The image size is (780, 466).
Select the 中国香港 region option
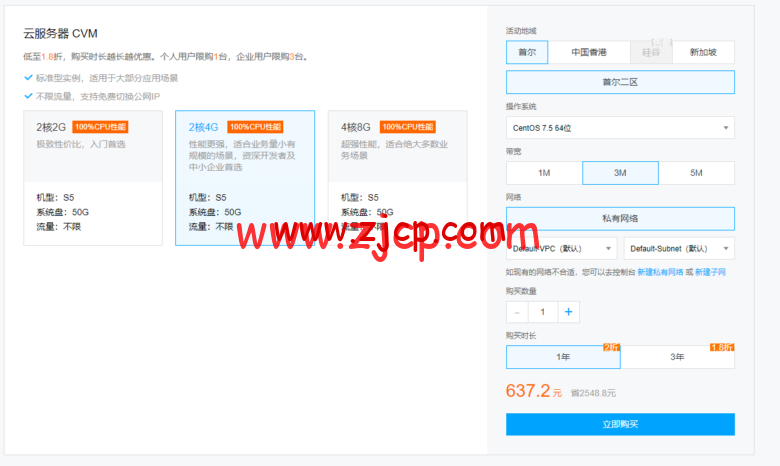pos(589,52)
